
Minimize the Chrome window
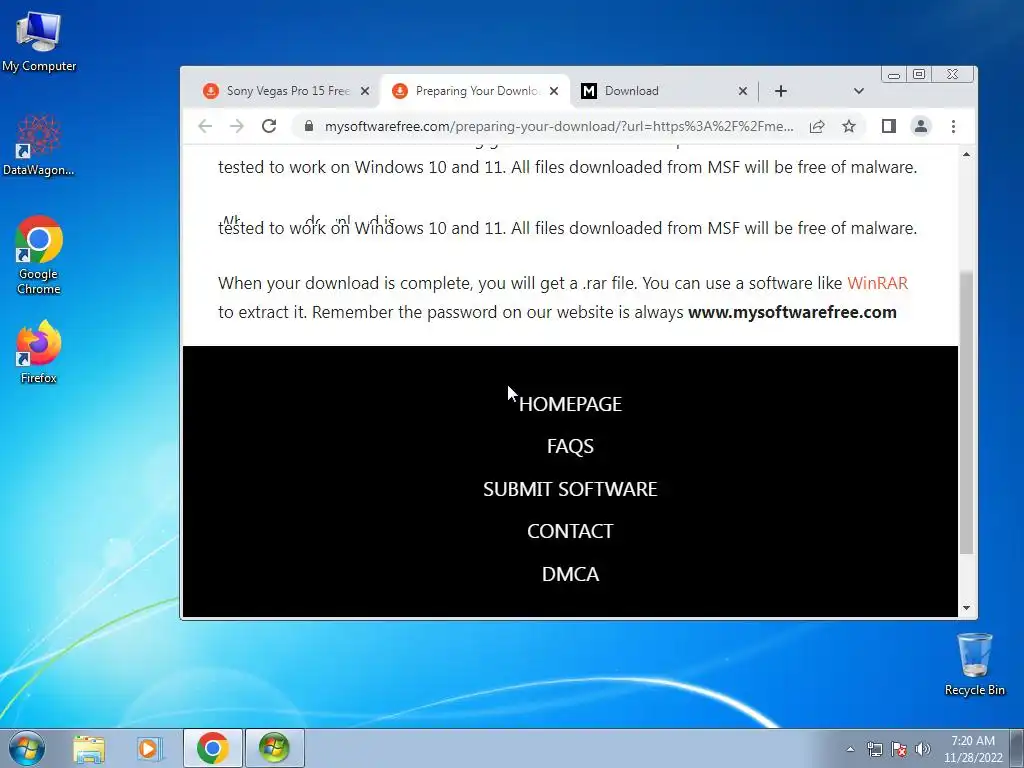894,74
